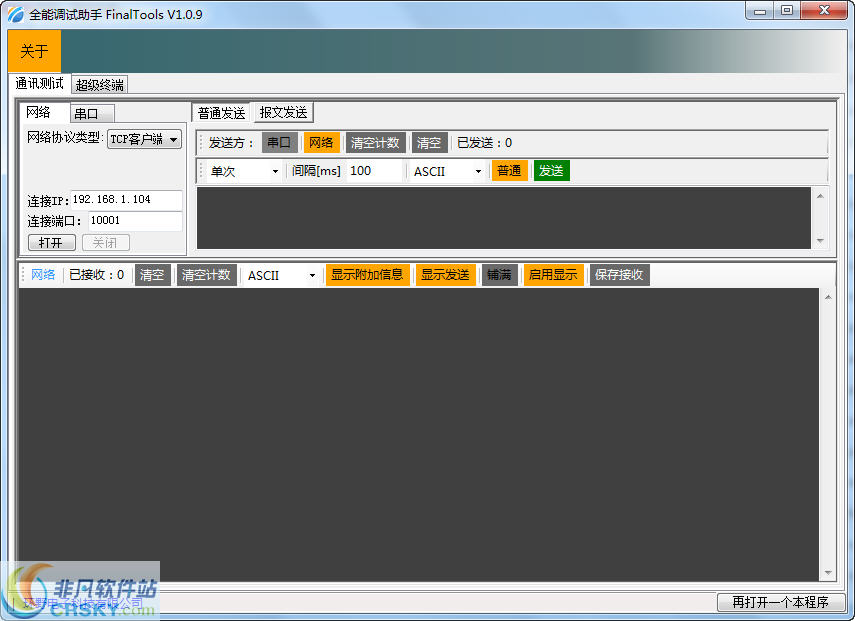Open the send ASCII format dropdown
Viewport: 855px width, 621px height.
pyautogui.click(x=447, y=171)
